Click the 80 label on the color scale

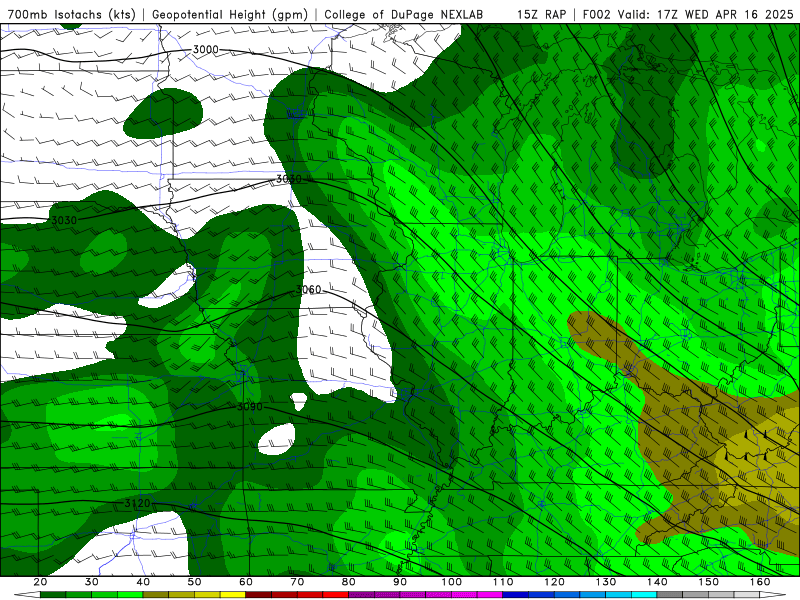[349, 582]
